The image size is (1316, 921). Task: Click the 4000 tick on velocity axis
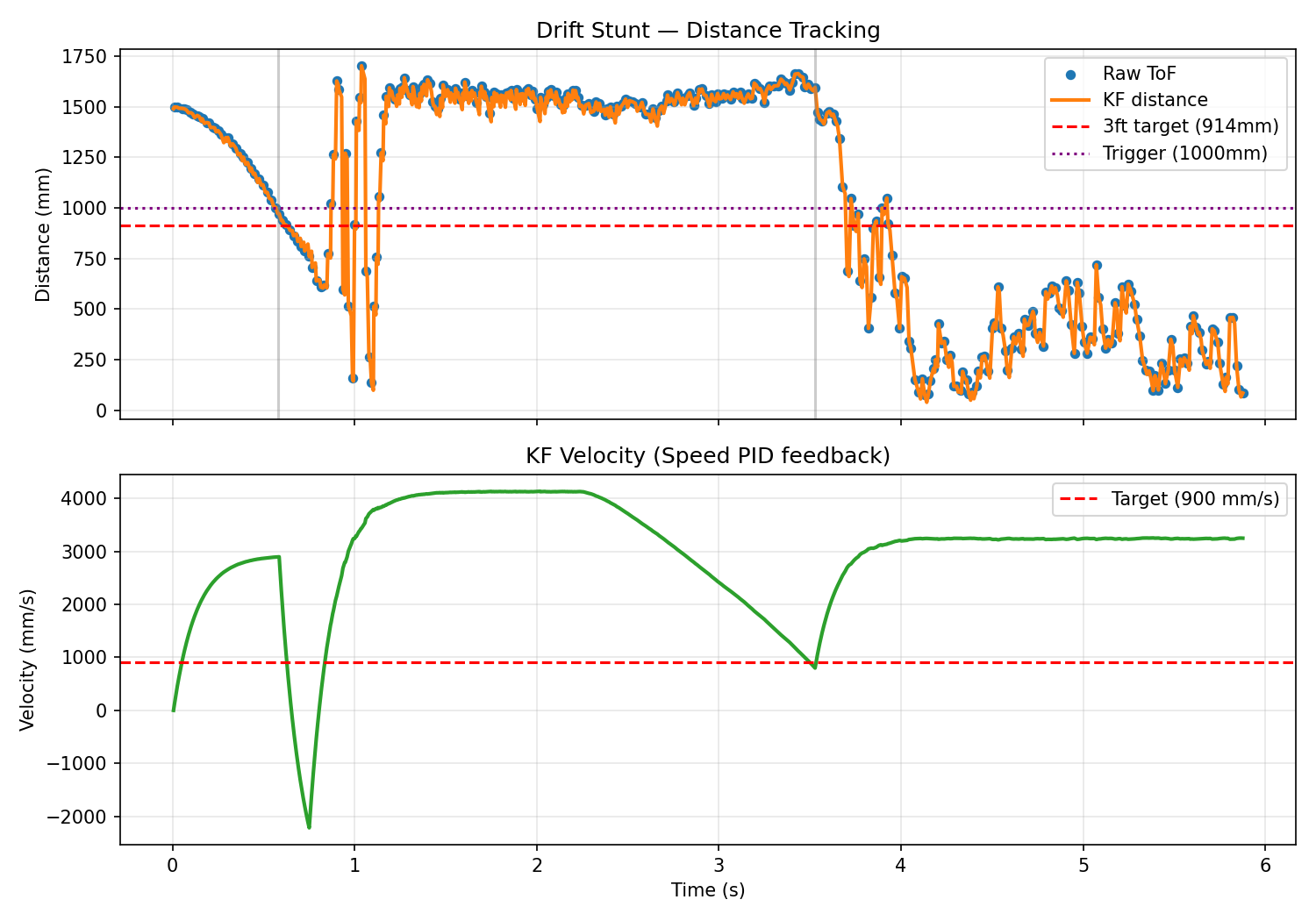click(x=86, y=498)
